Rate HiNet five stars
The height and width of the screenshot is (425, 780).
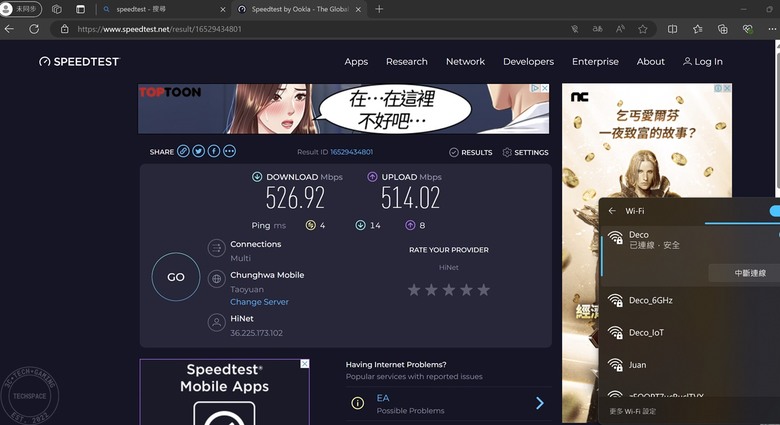click(484, 290)
